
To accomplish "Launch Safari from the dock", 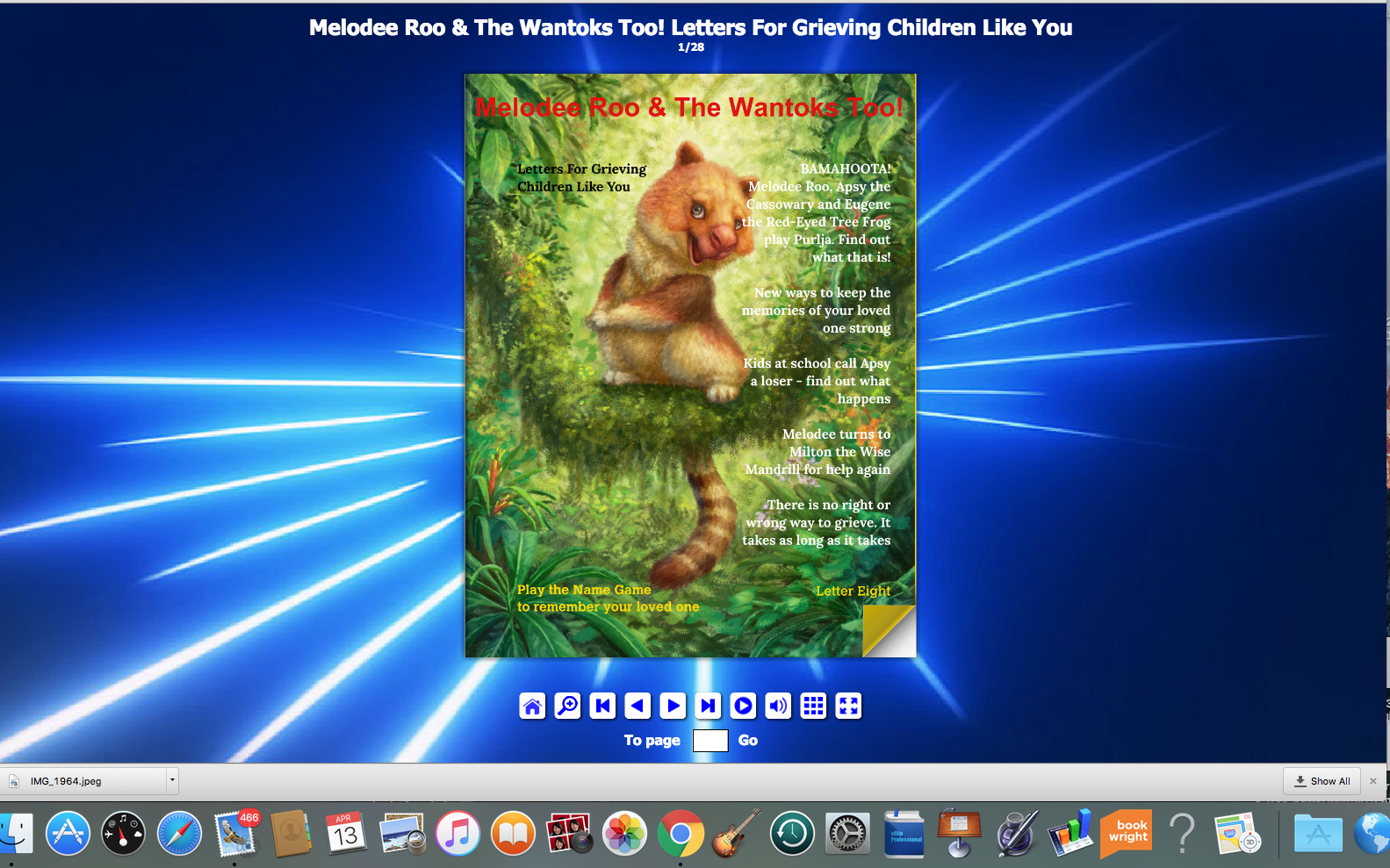I will (179, 833).
